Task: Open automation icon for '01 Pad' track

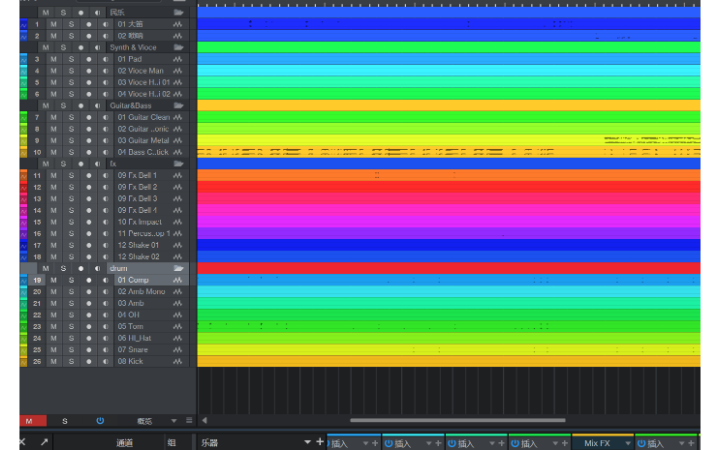Action: point(178,59)
